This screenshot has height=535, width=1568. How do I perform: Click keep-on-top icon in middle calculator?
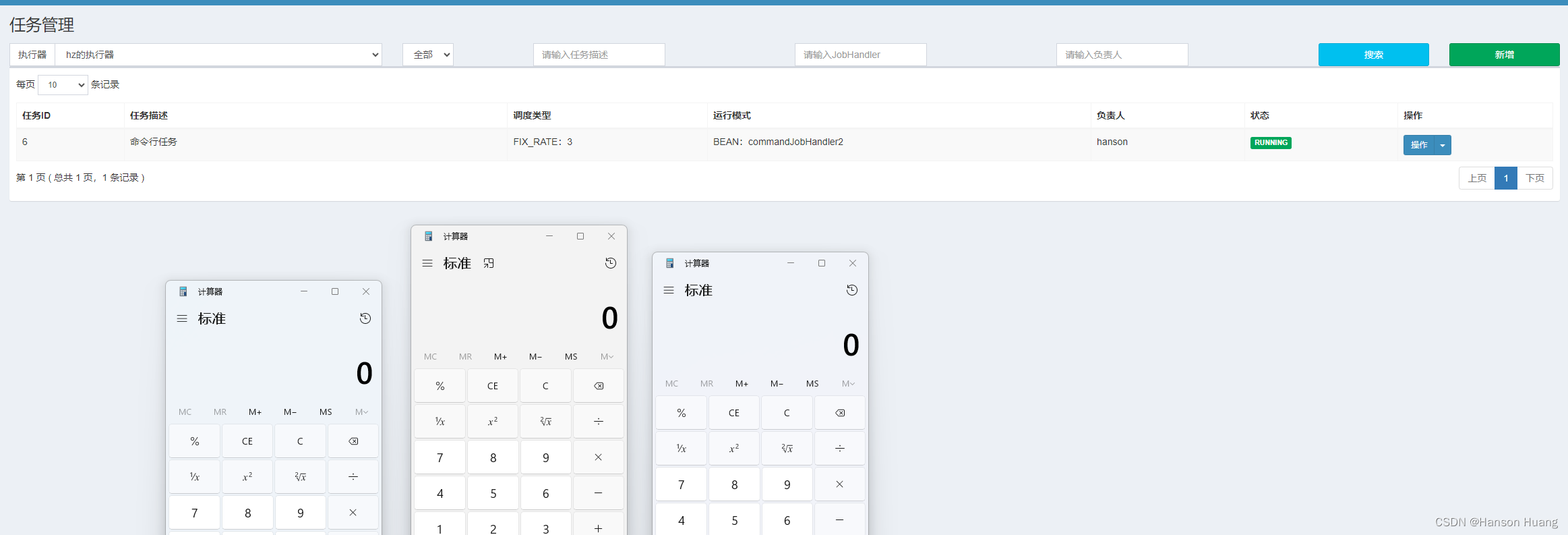(489, 263)
